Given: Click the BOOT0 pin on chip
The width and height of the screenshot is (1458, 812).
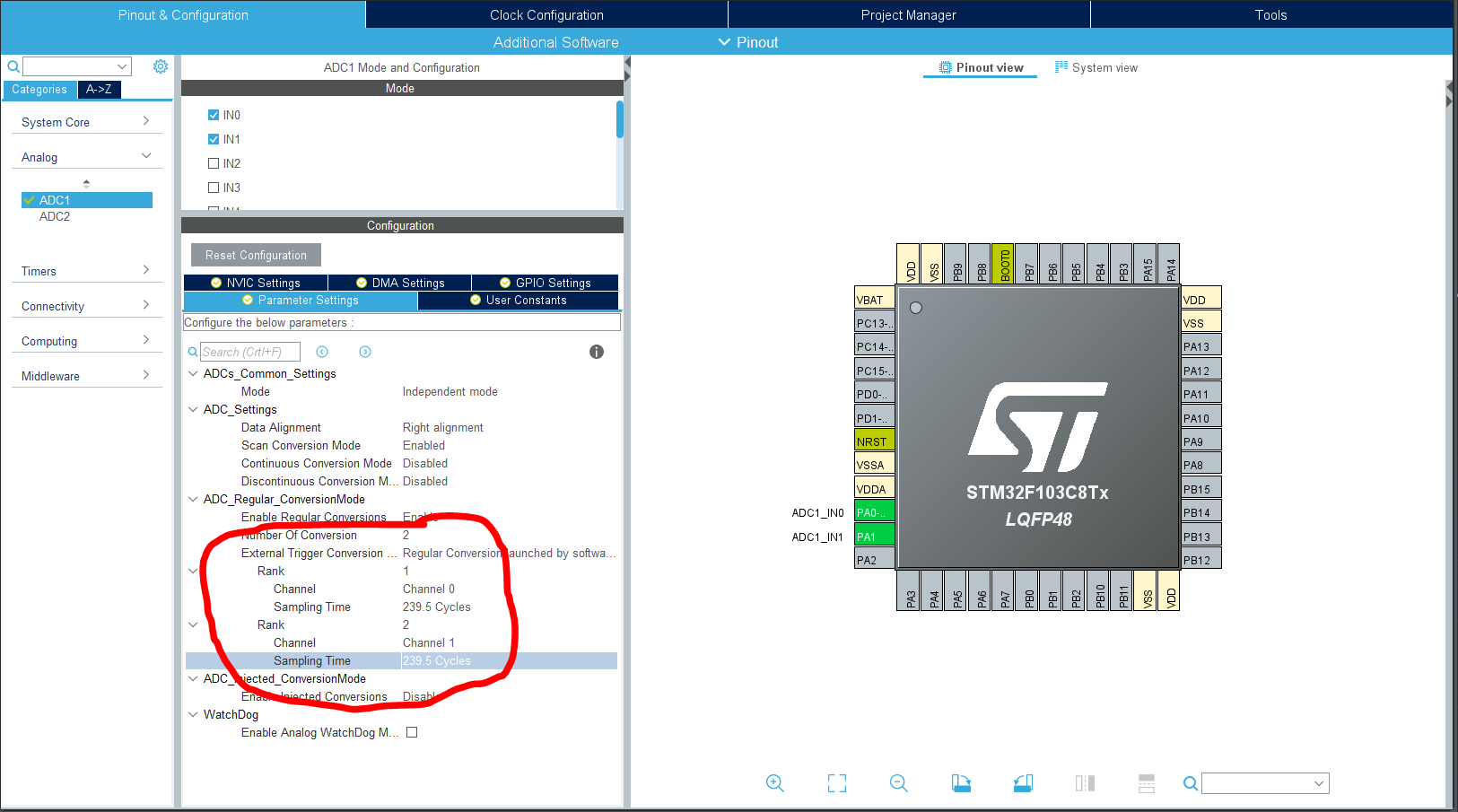Looking at the screenshot, I should pos(1003,264).
